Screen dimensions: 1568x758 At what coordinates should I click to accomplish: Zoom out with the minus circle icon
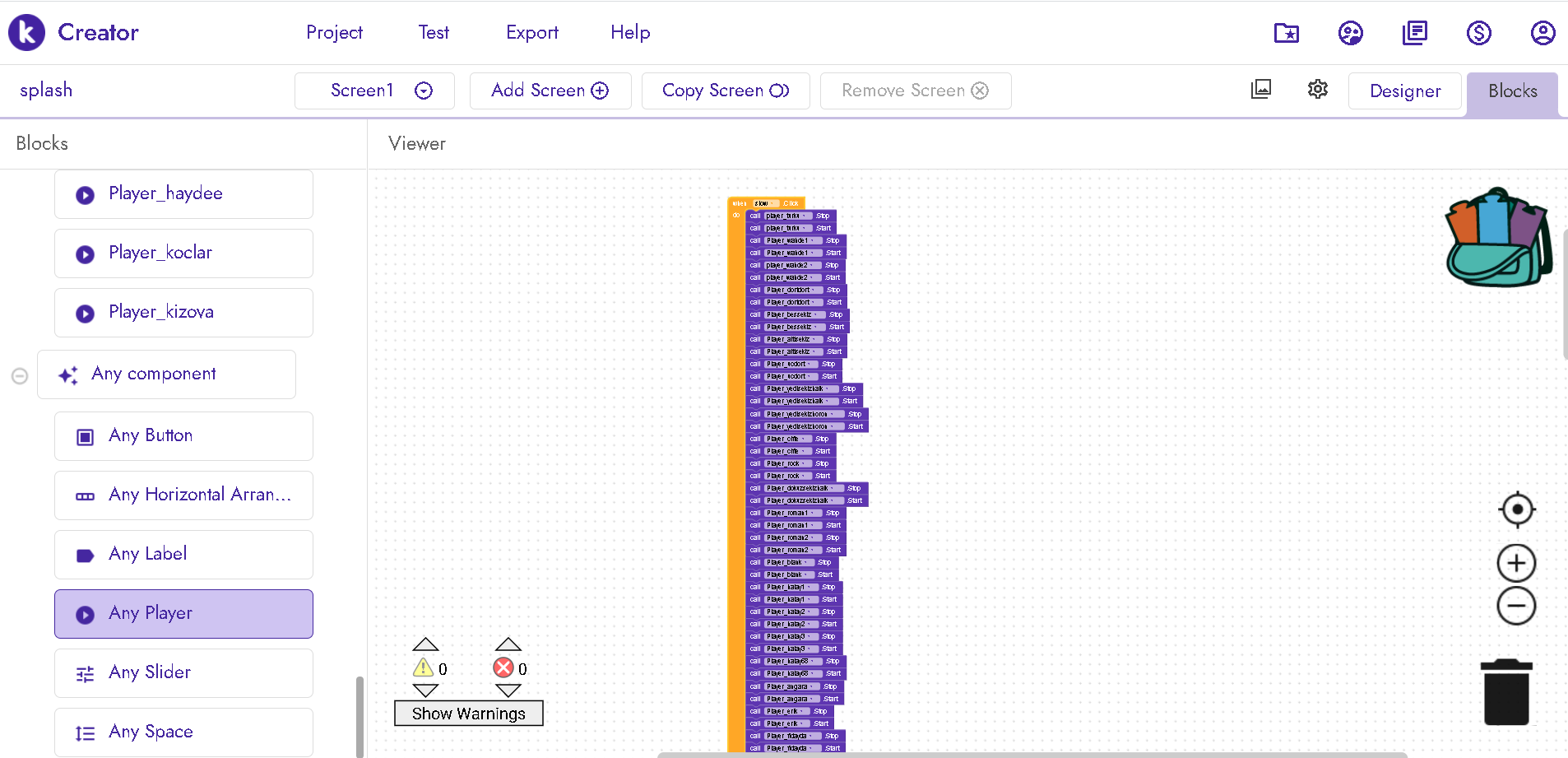point(1516,607)
